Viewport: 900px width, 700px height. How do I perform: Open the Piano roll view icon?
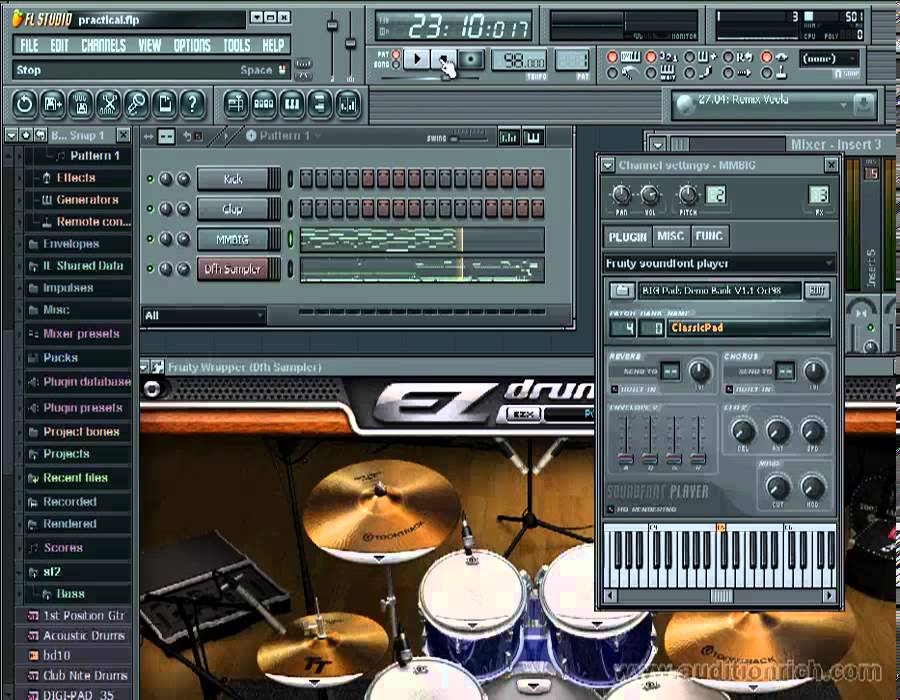(x=292, y=104)
